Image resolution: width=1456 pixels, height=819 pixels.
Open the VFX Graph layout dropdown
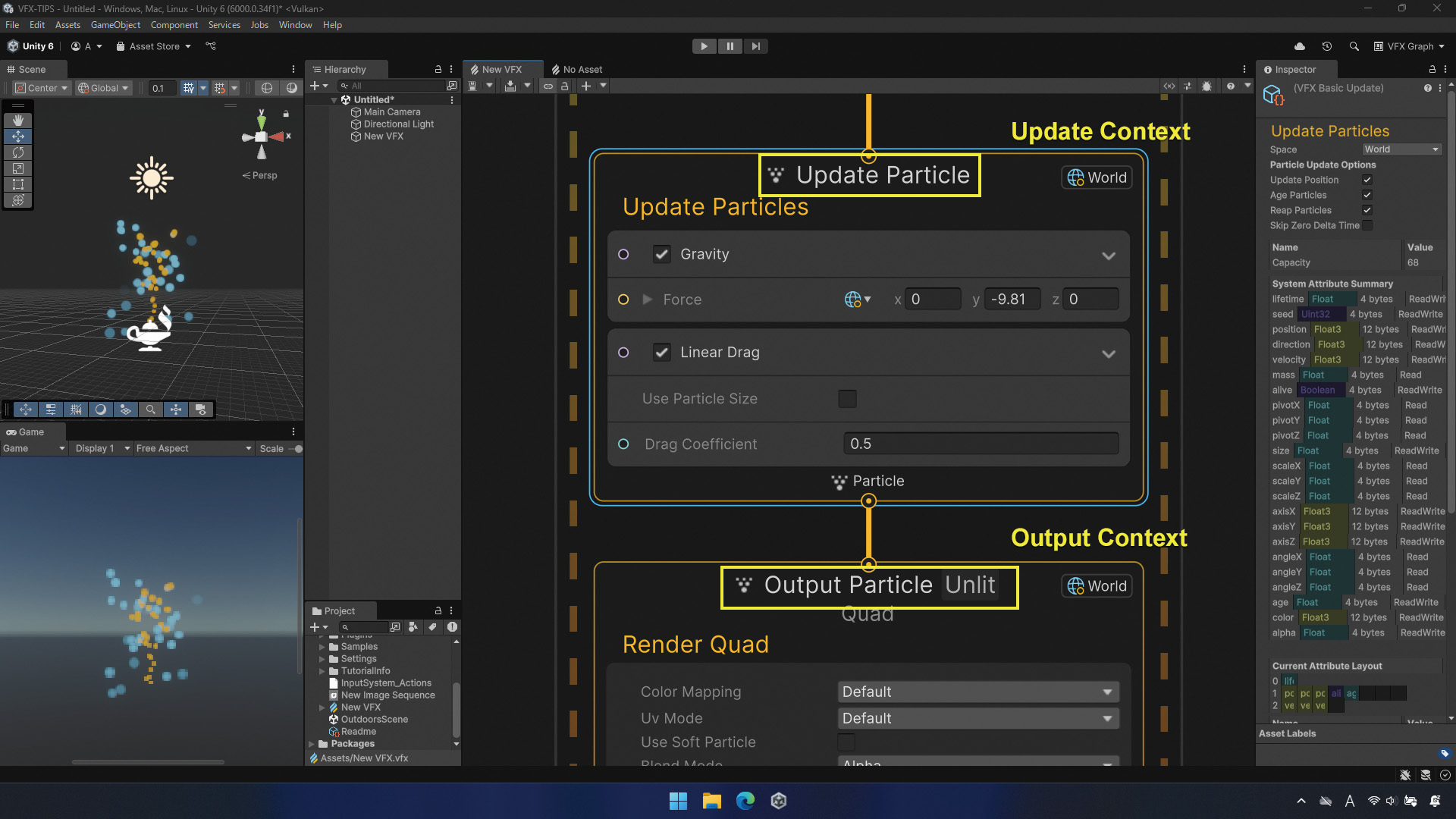1409,46
